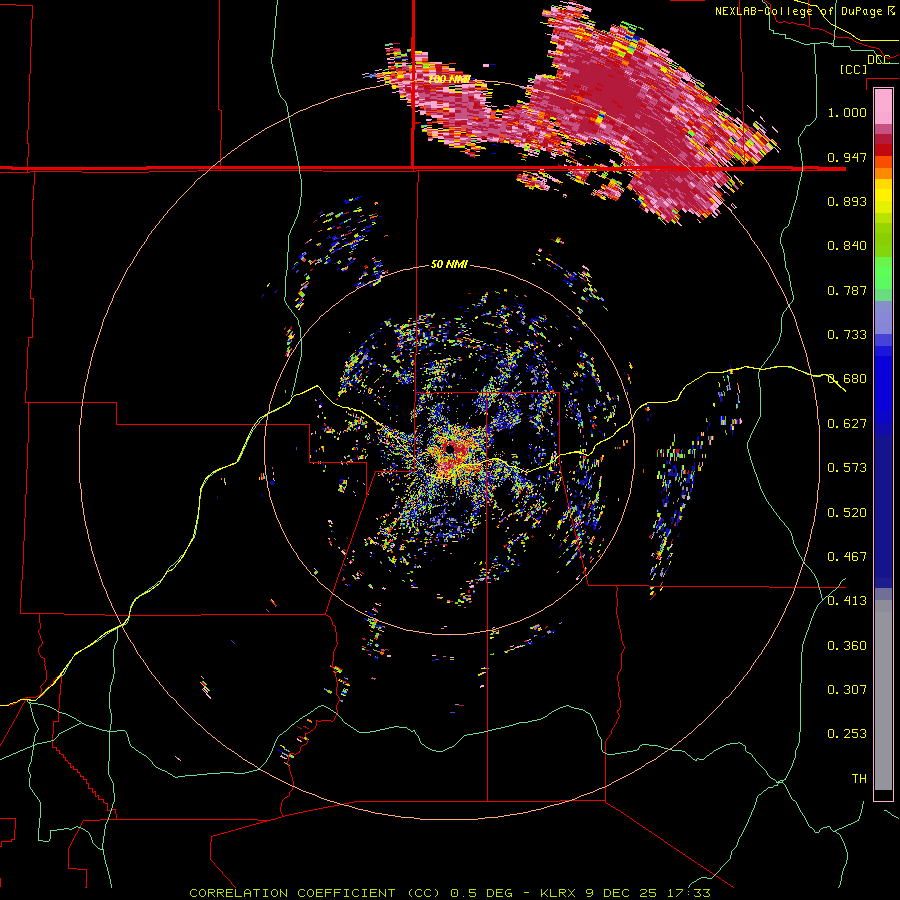Pick the bright green band on color bar

point(883,273)
